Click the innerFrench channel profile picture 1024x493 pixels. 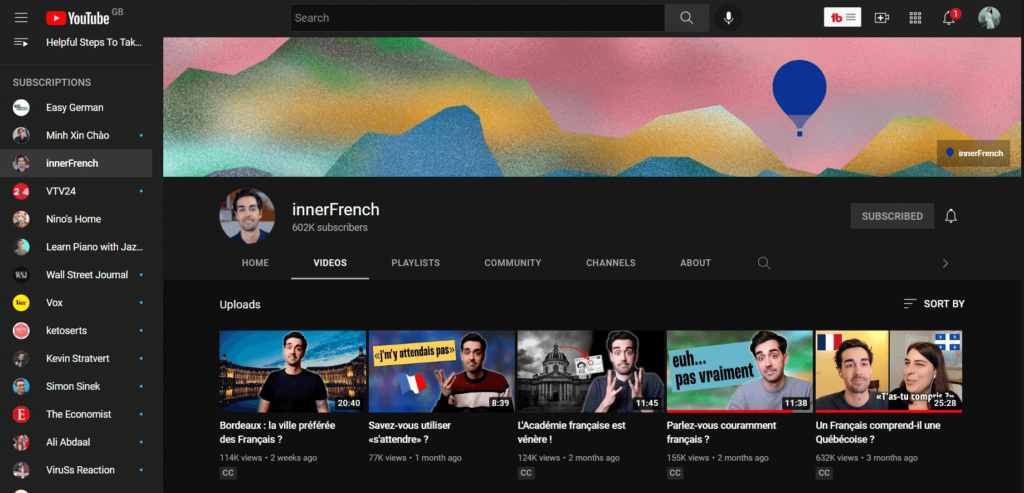coord(247,216)
